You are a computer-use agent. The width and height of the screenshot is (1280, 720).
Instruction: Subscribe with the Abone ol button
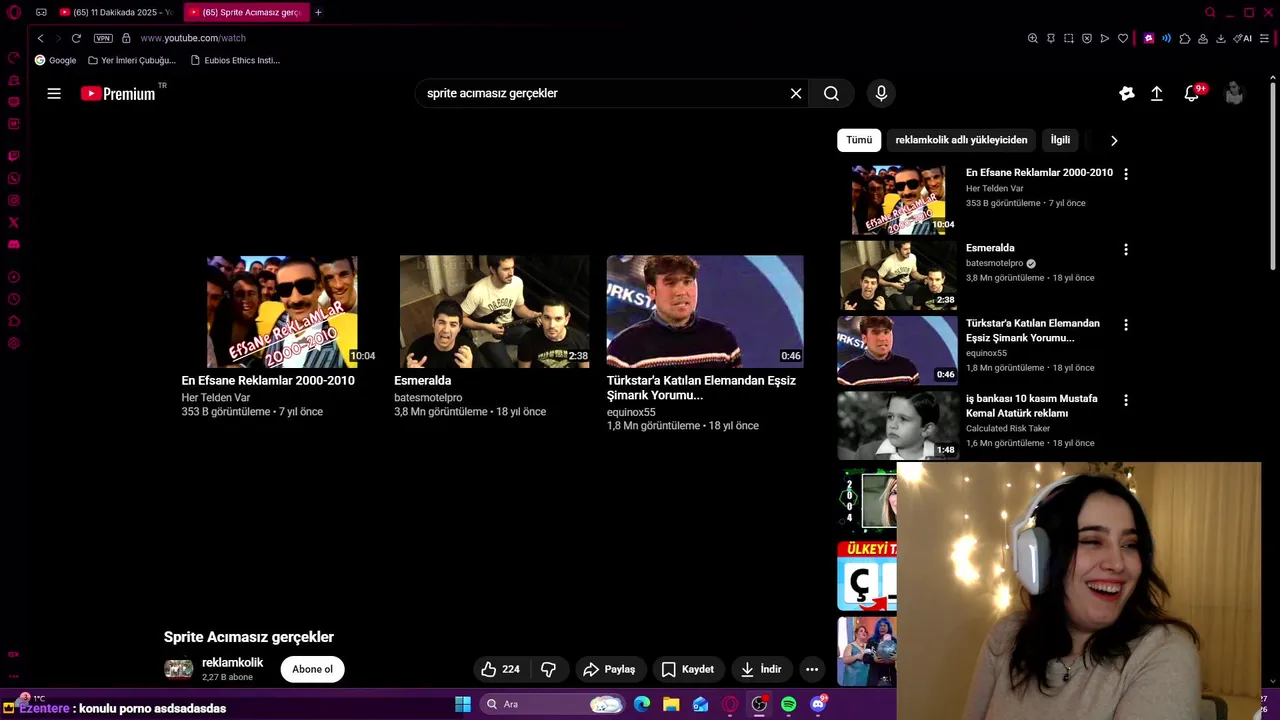pos(312,669)
